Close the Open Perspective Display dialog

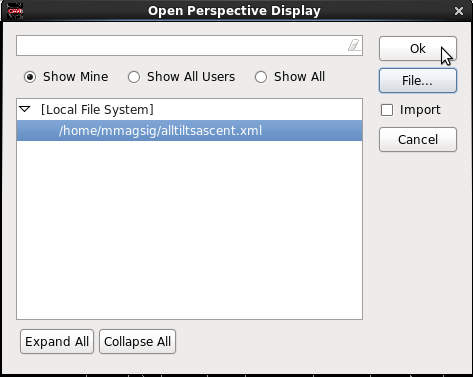tap(459, 11)
